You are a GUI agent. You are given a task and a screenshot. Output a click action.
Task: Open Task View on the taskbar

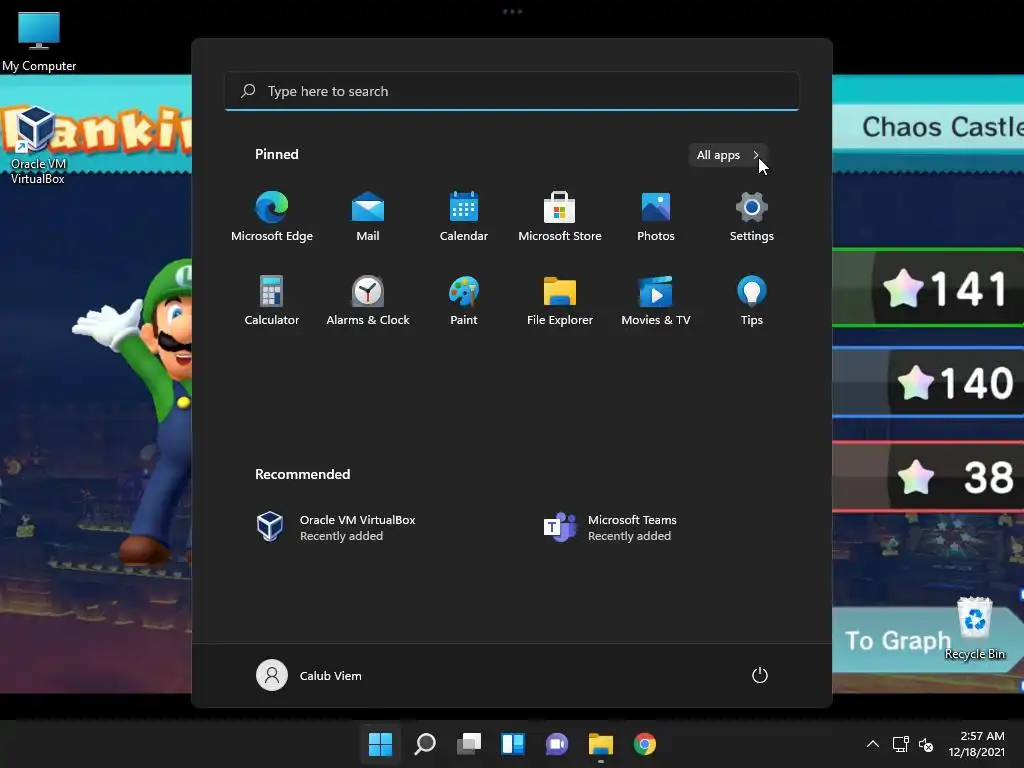coord(469,744)
